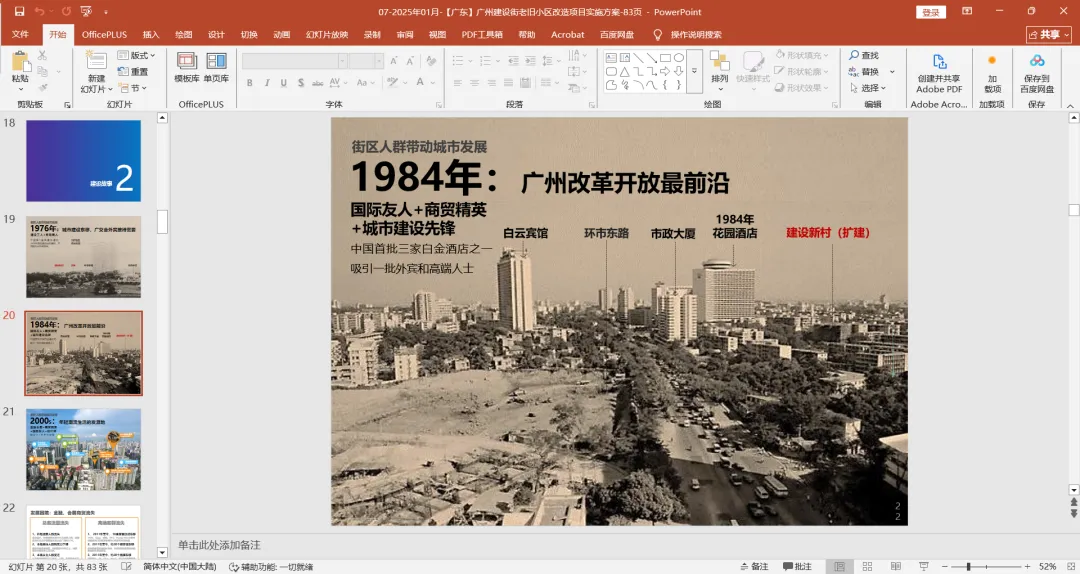The image size is (1080, 574).
Task: Click the 登录 sign-in button
Action: (931, 12)
